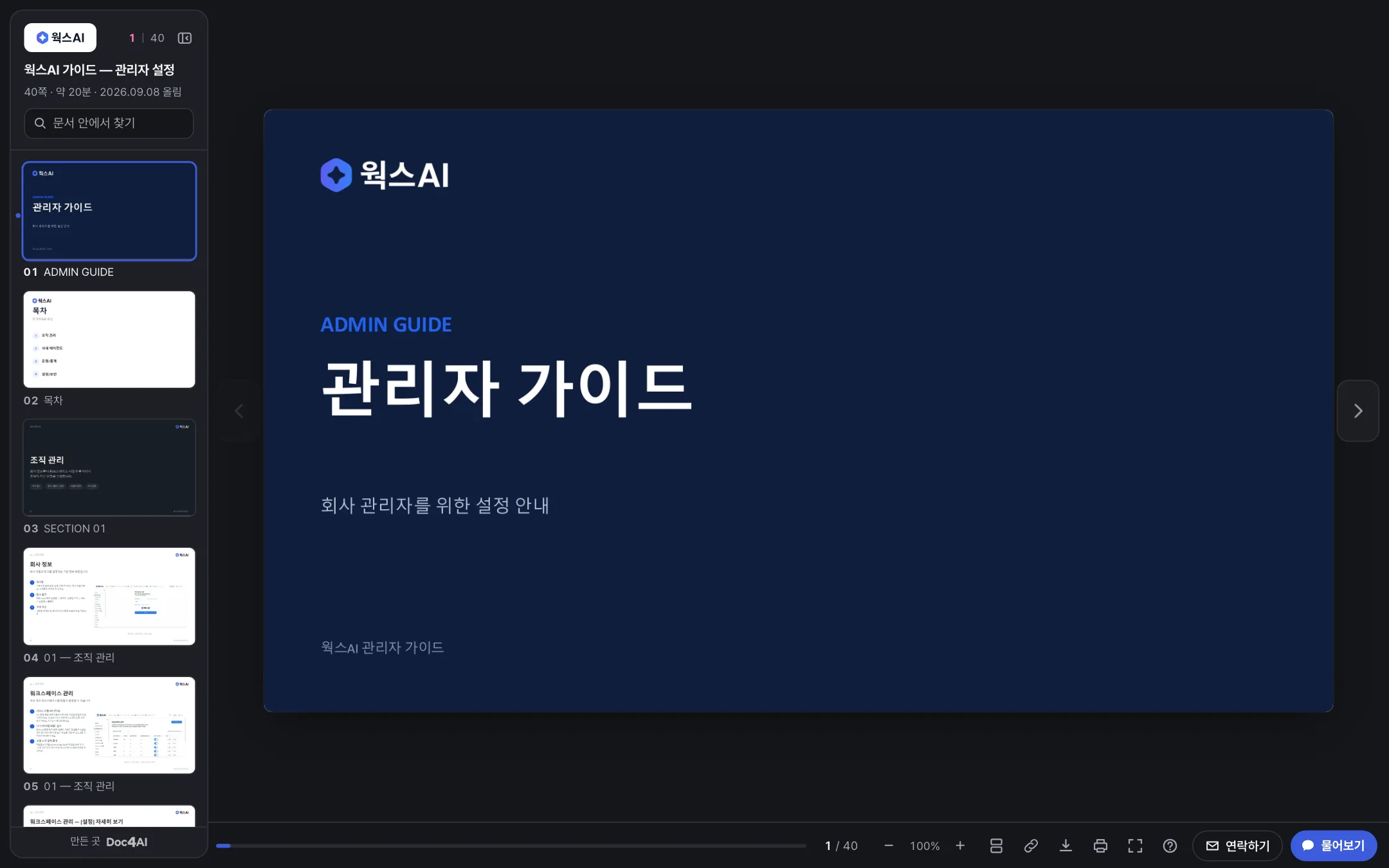Collapse the sidebar panel icon
Viewport: 1389px width, 868px height.
pyautogui.click(x=185, y=38)
